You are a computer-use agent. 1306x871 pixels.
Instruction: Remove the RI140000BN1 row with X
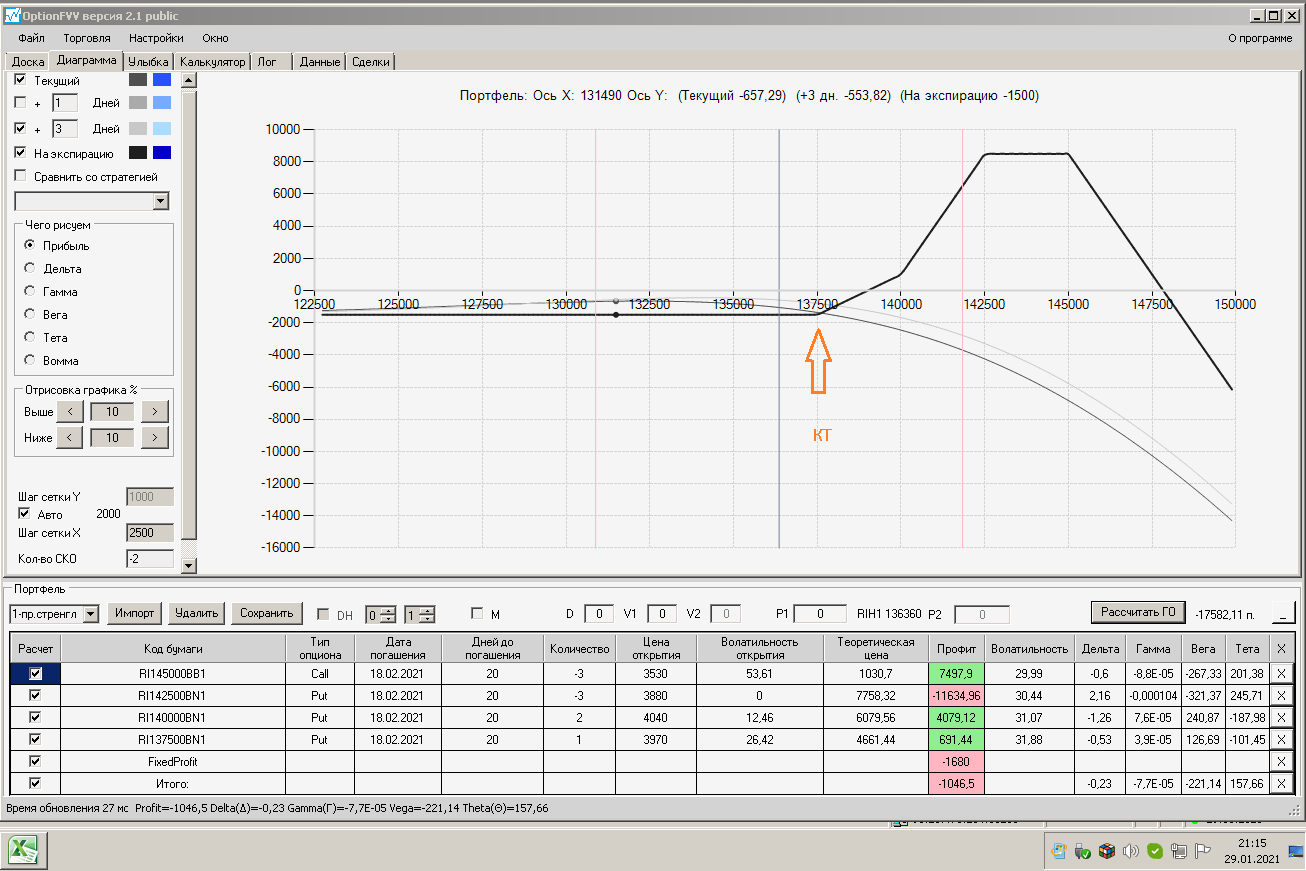(1281, 717)
